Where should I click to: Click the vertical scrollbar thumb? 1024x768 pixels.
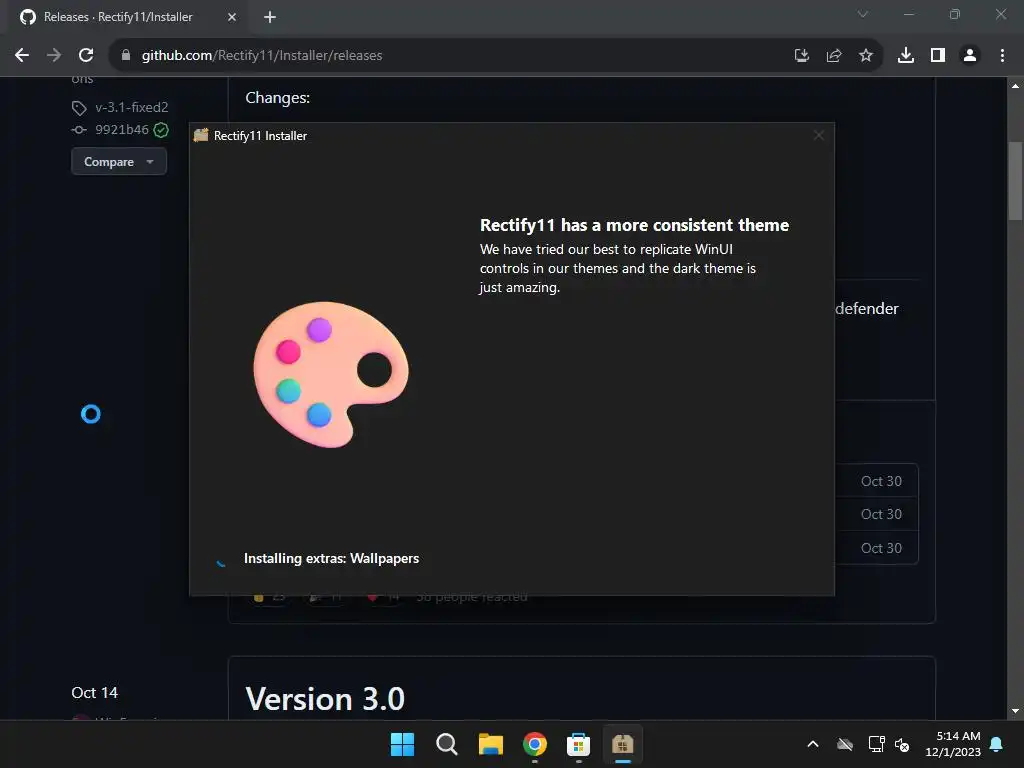click(x=1015, y=181)
